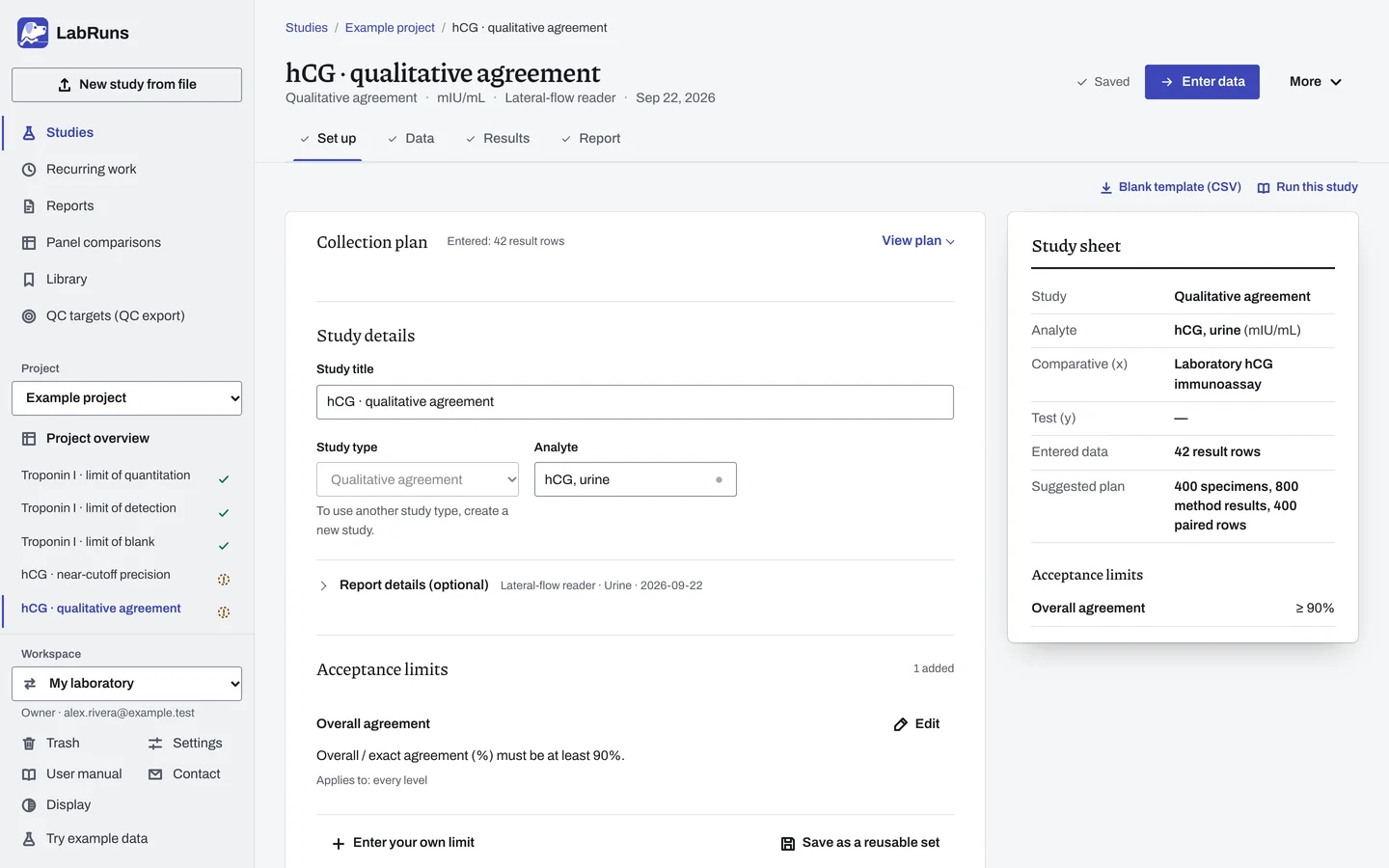Open QC targets target icon
This screenshot has height=868, width=1389.
[29, 316]
